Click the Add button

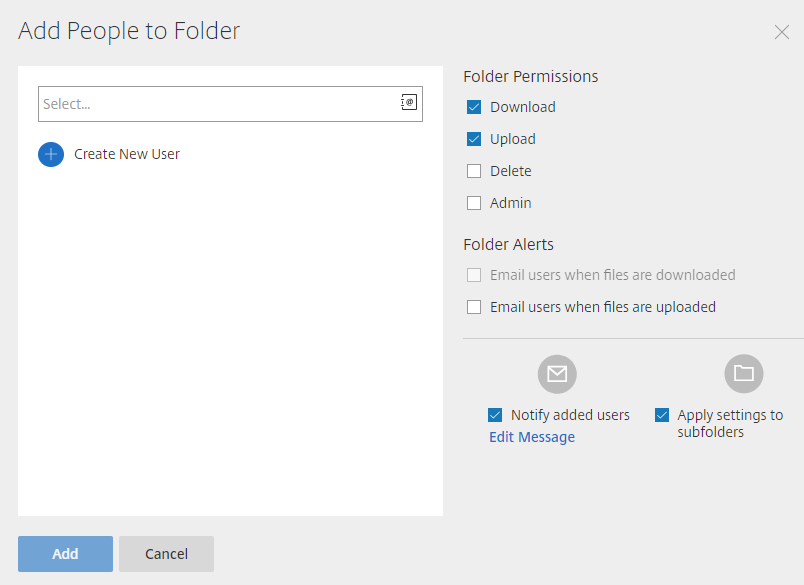point(65,554)
